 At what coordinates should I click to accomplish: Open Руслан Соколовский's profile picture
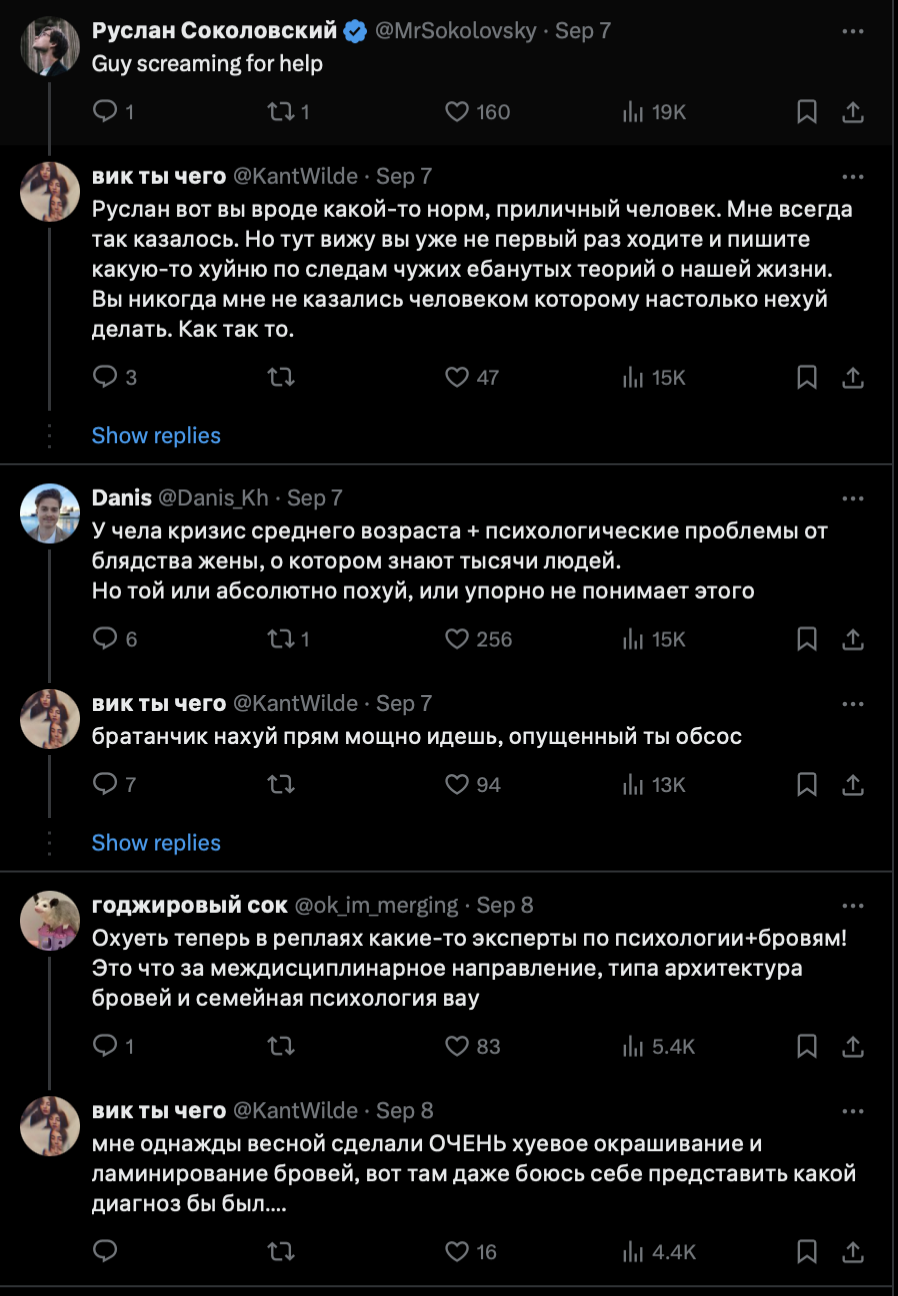(x=50, y=46)
